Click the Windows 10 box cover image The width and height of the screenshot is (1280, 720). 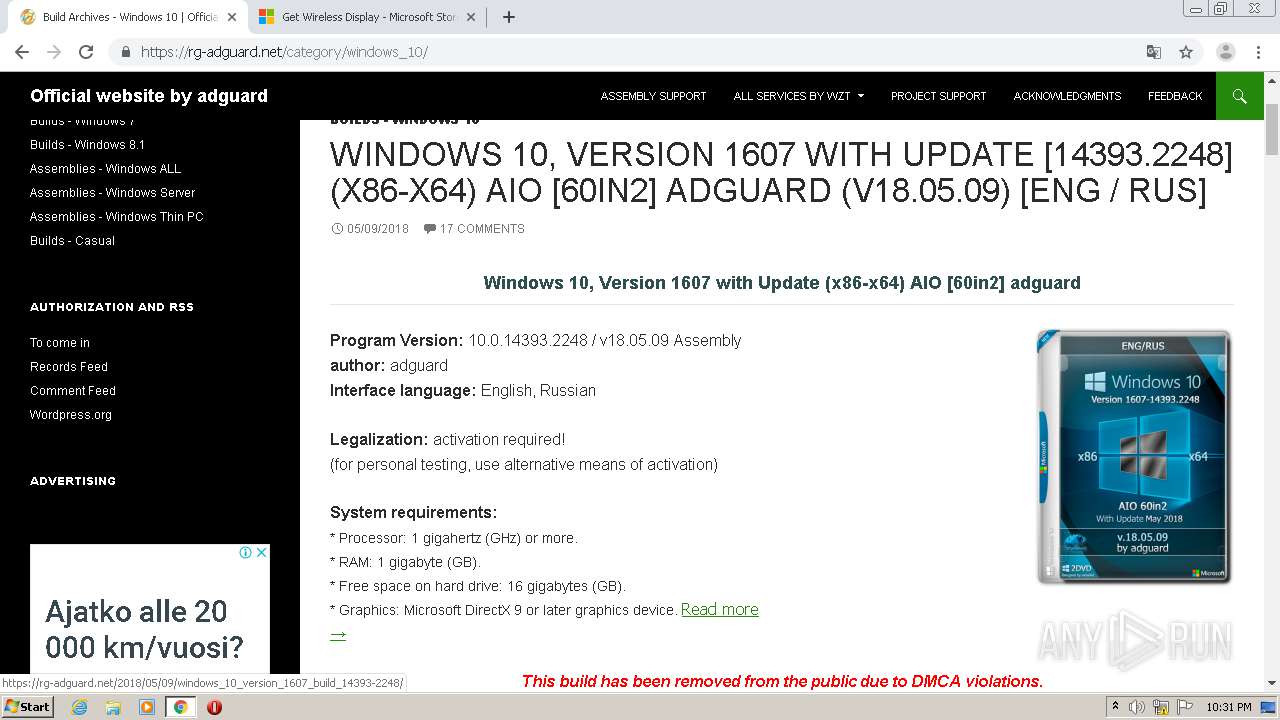pos(1134,457)
